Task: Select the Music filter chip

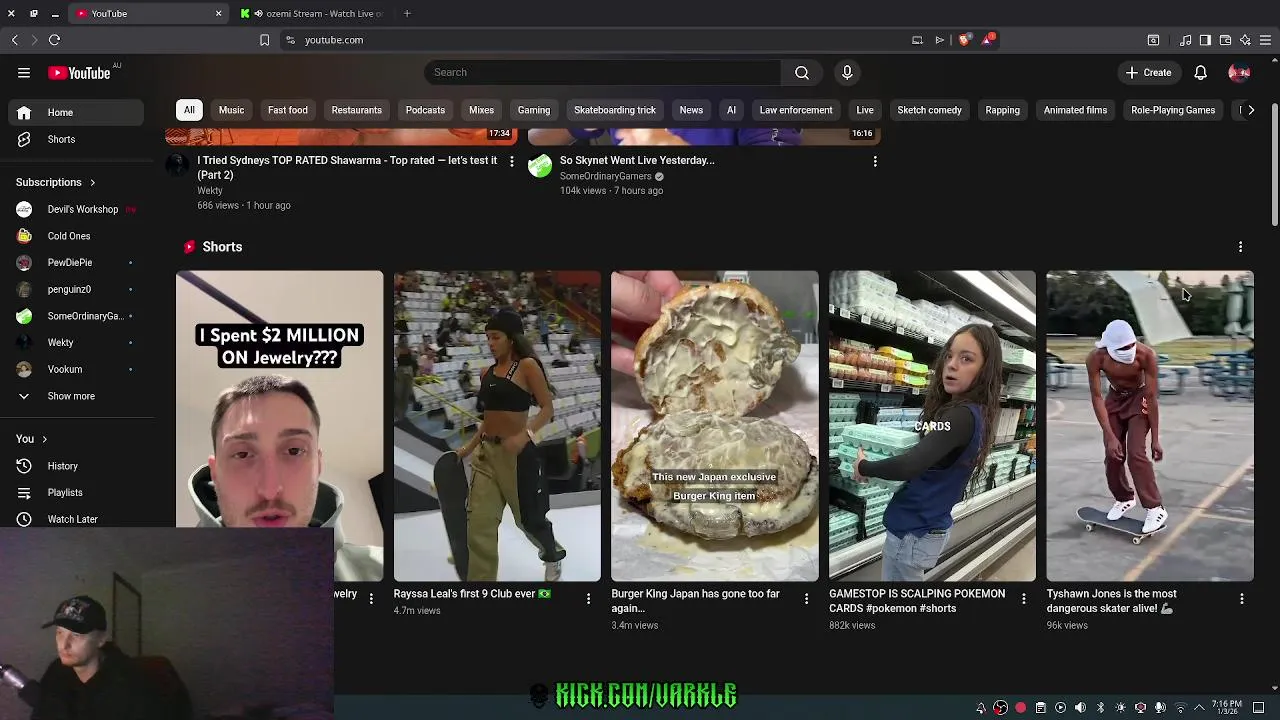Action: click(231, 110)
